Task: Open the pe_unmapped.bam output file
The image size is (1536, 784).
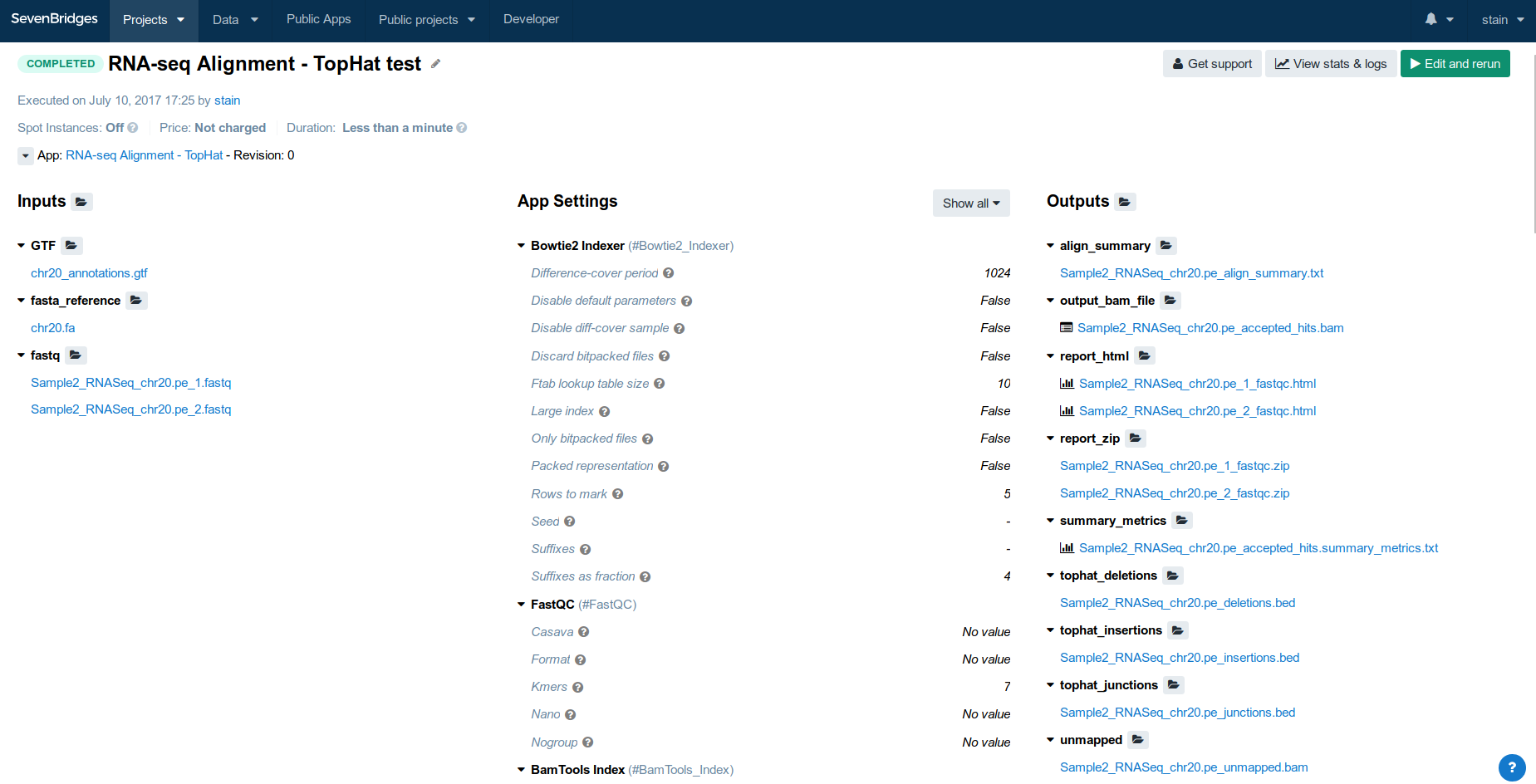Action: pyautogui.click(x=1184, y=767)
